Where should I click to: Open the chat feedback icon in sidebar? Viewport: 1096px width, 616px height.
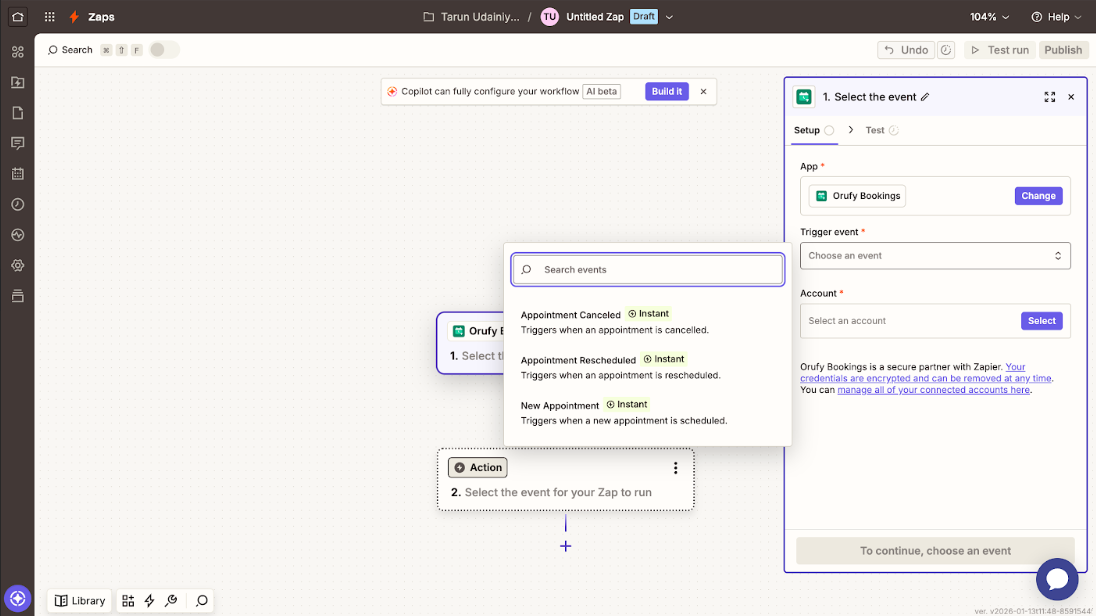pos(17,142)
